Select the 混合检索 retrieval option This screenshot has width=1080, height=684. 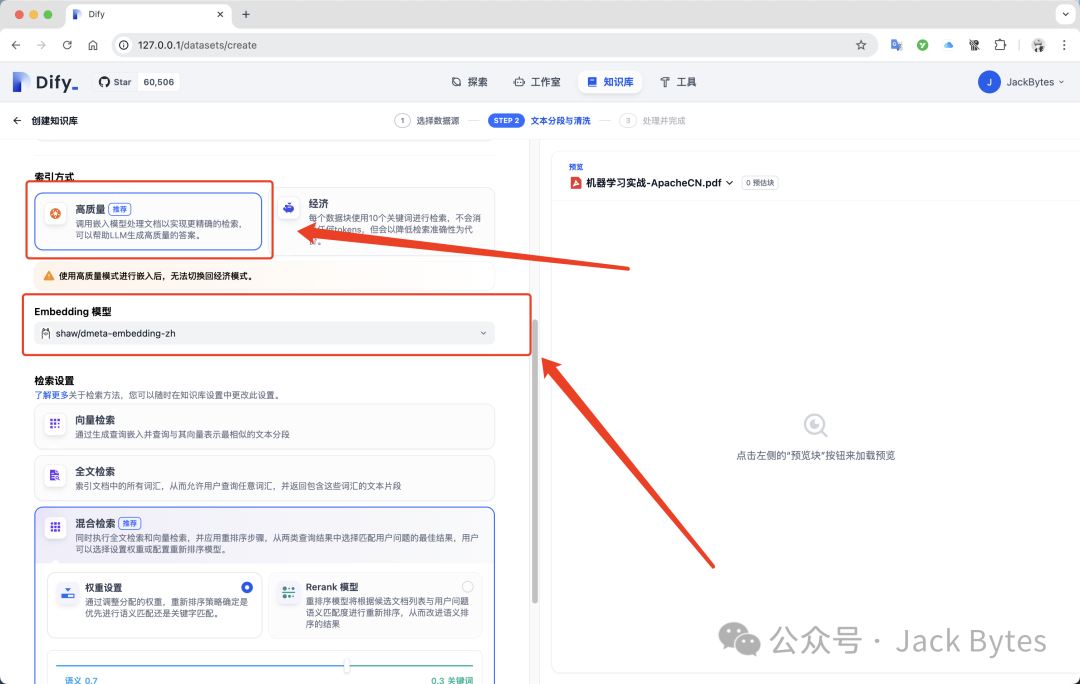(x=264, y=536)
